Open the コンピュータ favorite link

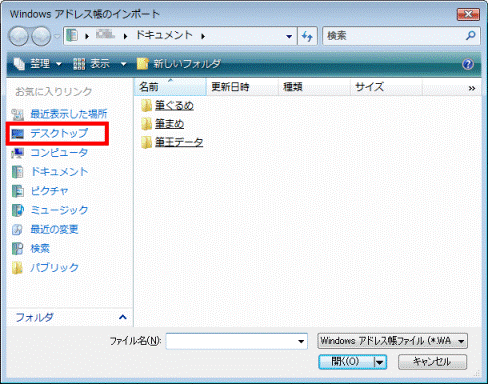[59, 152]
